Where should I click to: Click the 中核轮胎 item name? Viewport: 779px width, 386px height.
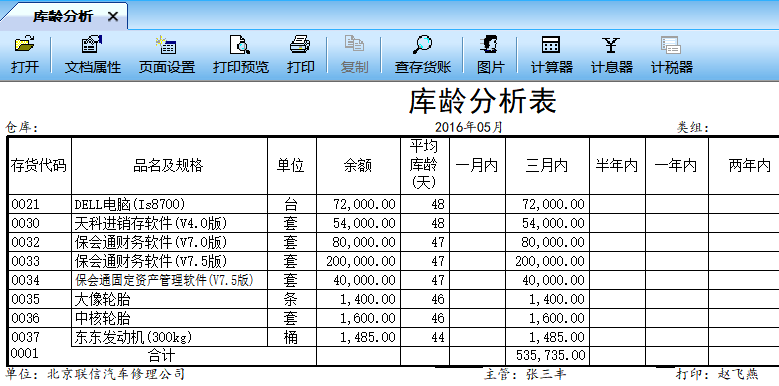coord(102,318)
